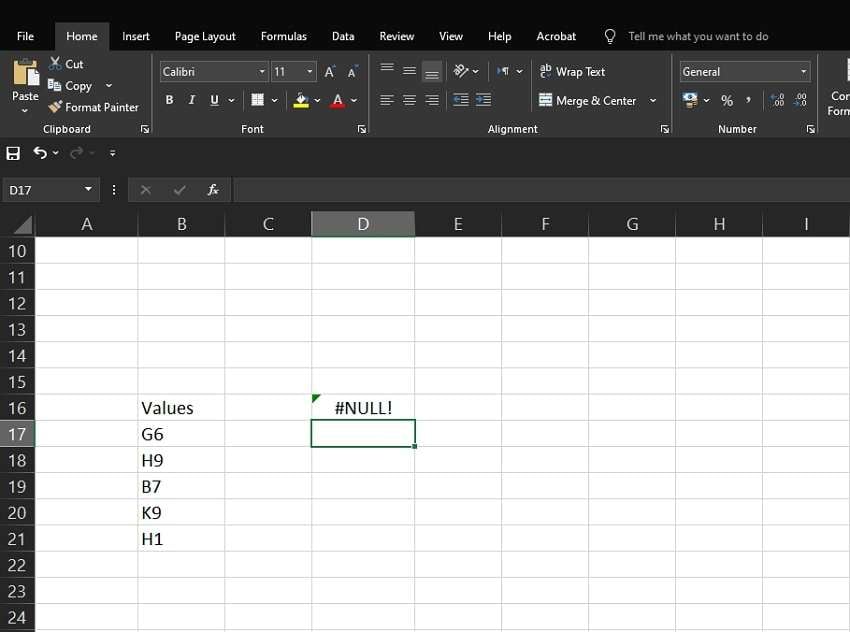
Task: Select column D header
Action: [x=363, y=224]
